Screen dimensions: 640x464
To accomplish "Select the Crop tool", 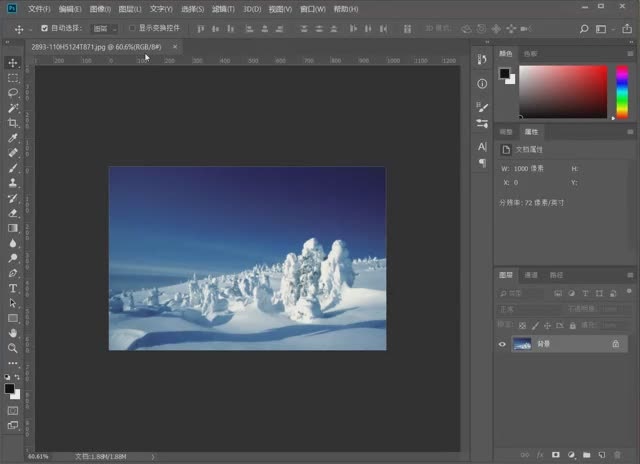I will click(x=13, y=123).
